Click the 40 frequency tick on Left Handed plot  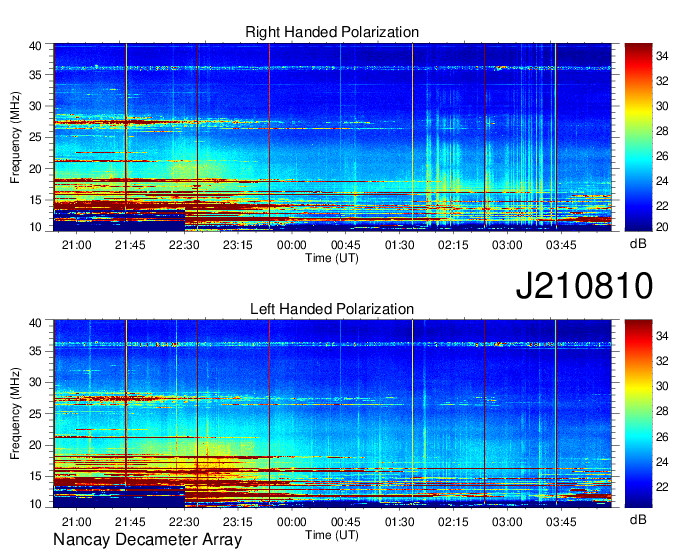coord(35,322)
